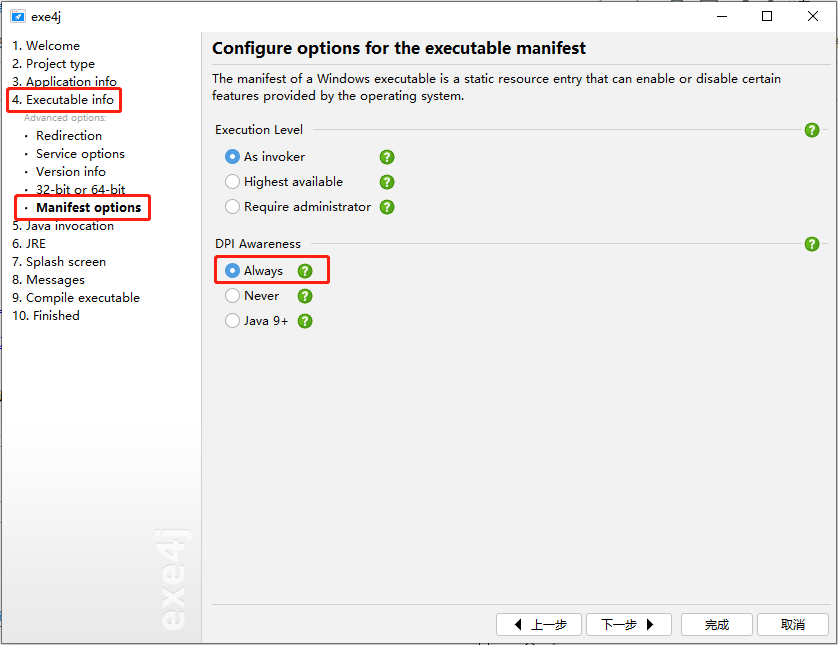Click the 上一步 back button

point(539,624)
